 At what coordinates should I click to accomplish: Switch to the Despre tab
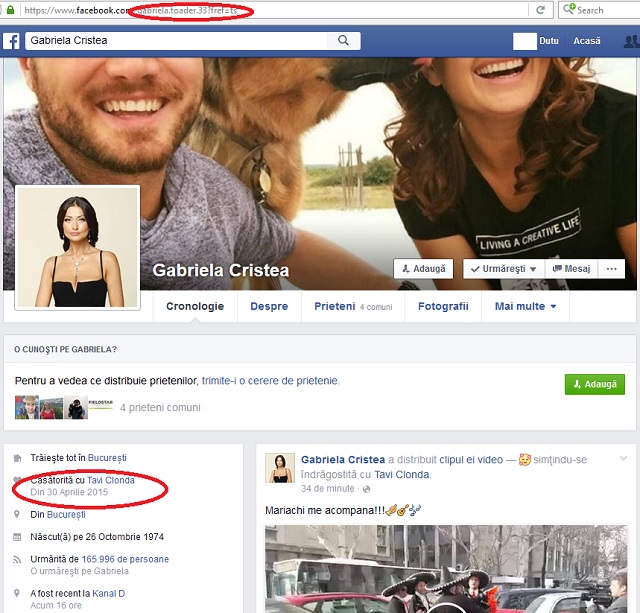(x=269, y=306)
